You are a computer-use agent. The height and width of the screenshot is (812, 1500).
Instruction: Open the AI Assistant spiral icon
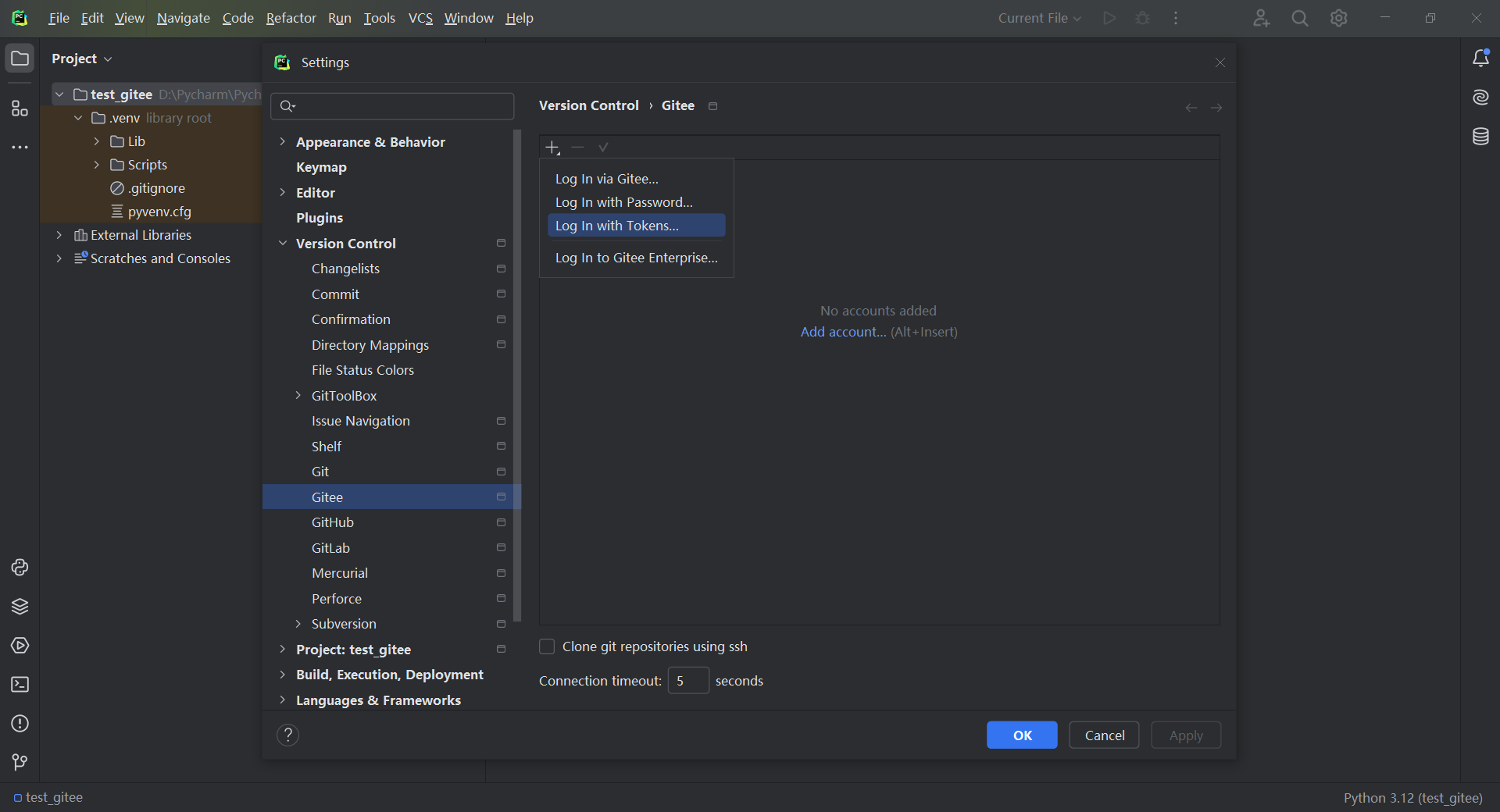[x=1480, y=98]
